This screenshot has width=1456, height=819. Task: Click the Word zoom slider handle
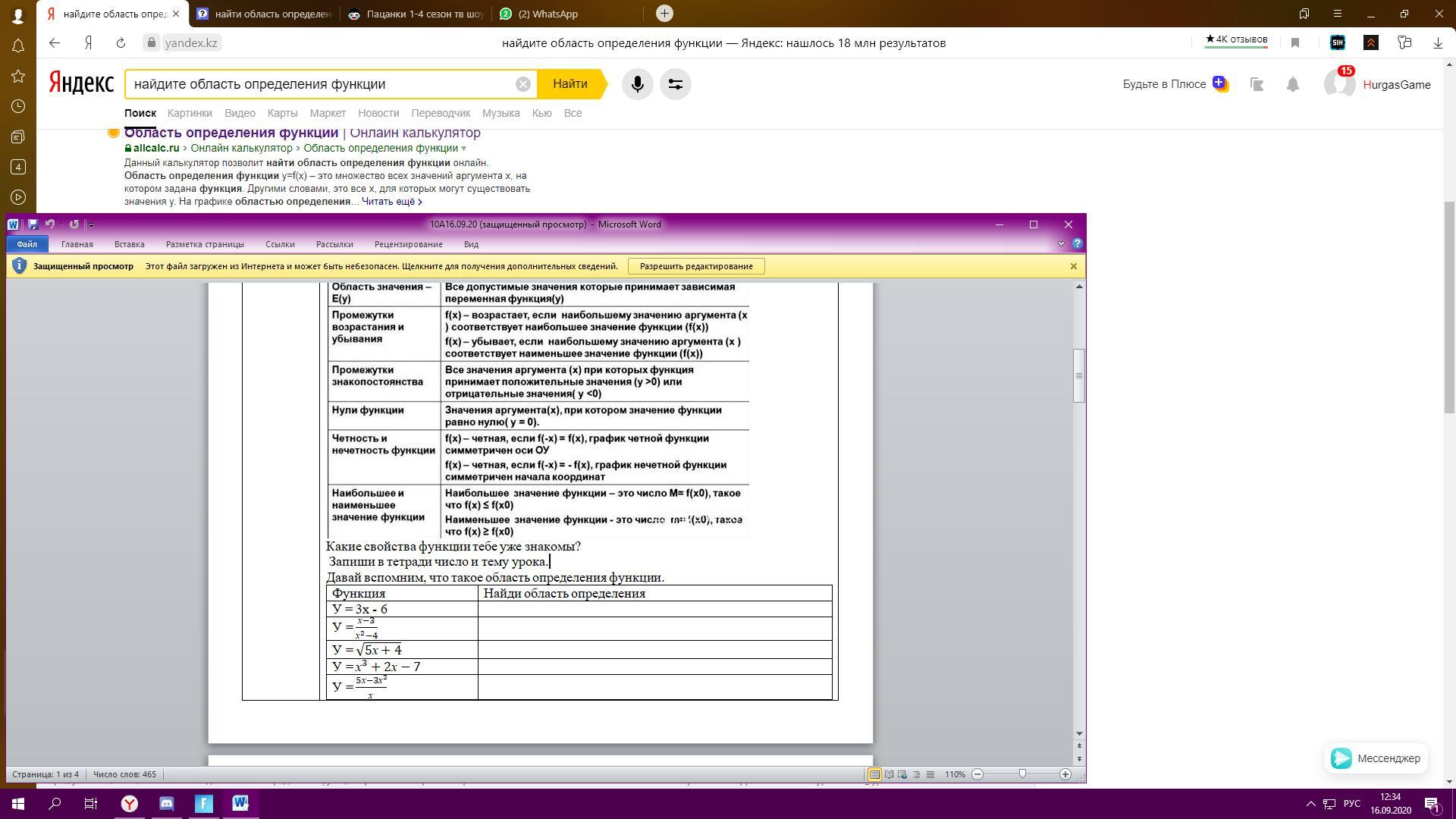pyautogui.click(x=1022, y=774)
